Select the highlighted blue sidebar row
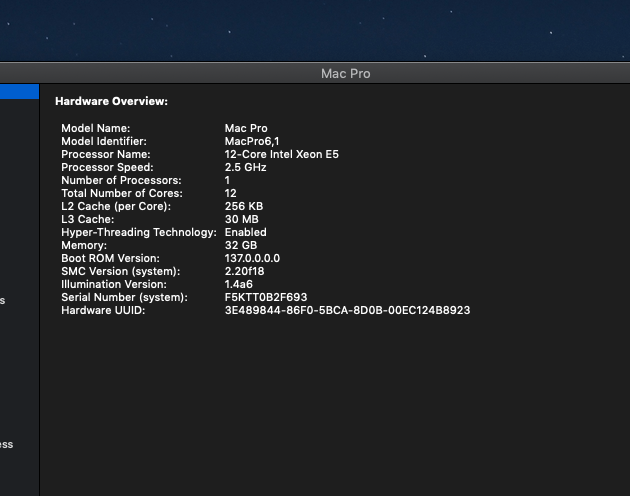630x496 pixels. pos(19,92)
